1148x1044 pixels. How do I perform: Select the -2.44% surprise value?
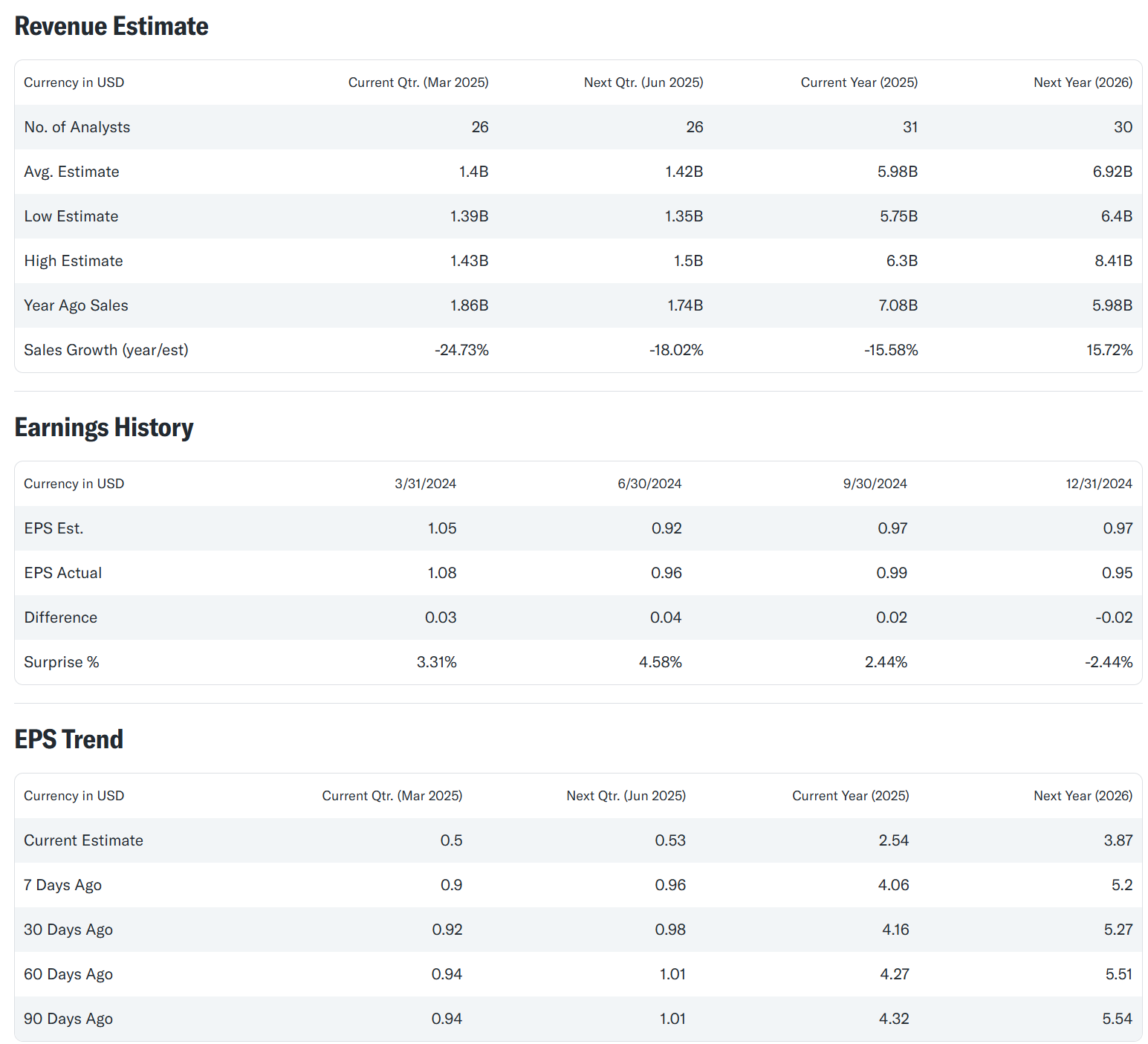coord(1109,662)
